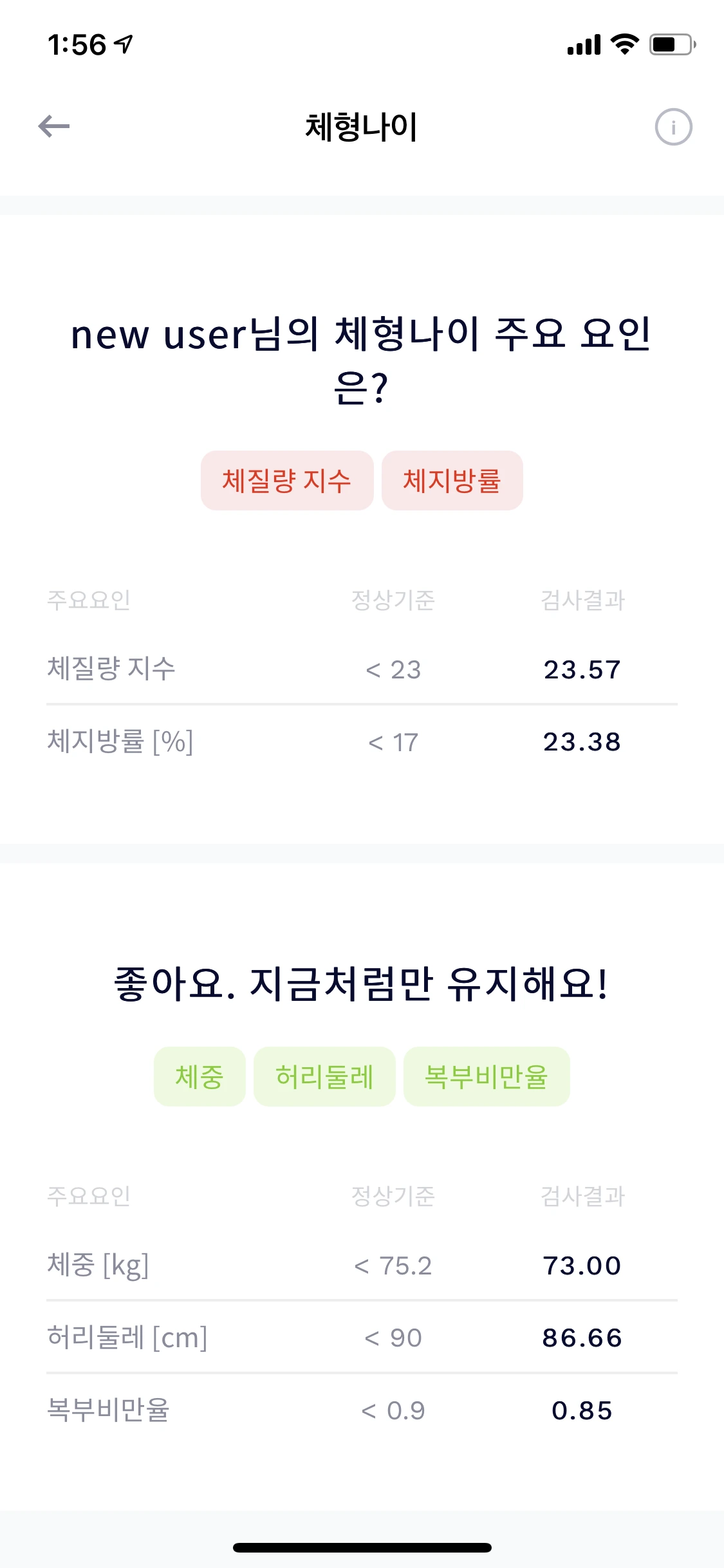The height and width of the screenshot is (1568, 724).
Task: Tap the Wi-Fi status icon
Action: [624, 44]
